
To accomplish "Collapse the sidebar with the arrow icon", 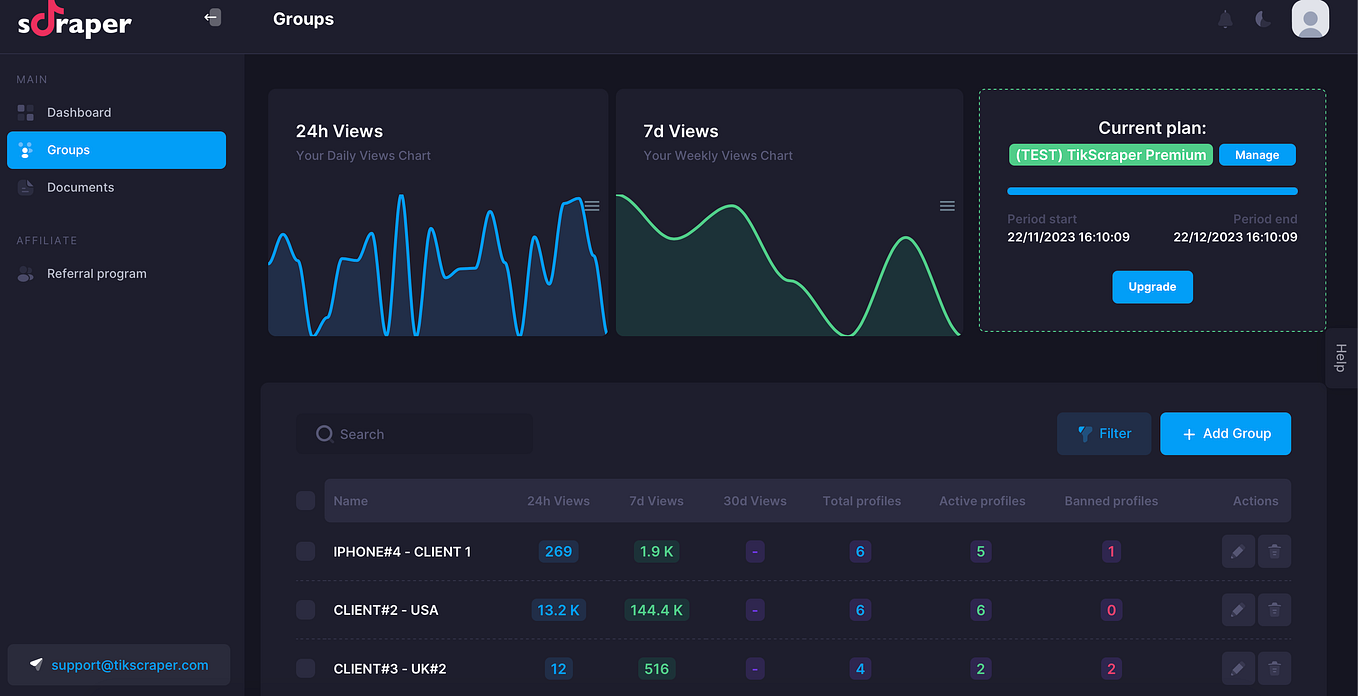I will (x=212, y=17).
